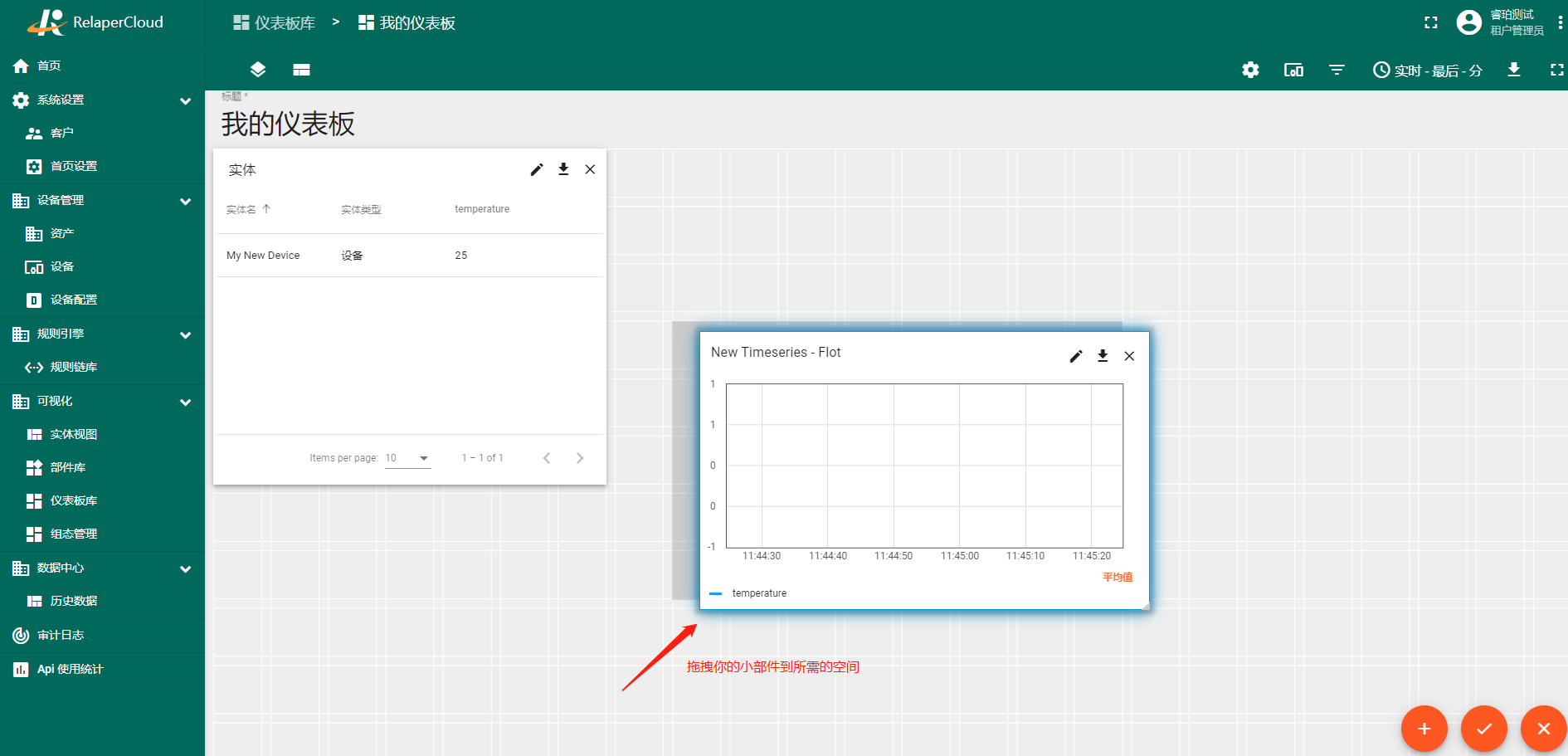The image size is (1568, 756).
Task: Open 历史数据 in the sidebar
Action: (x=102, y=601)
